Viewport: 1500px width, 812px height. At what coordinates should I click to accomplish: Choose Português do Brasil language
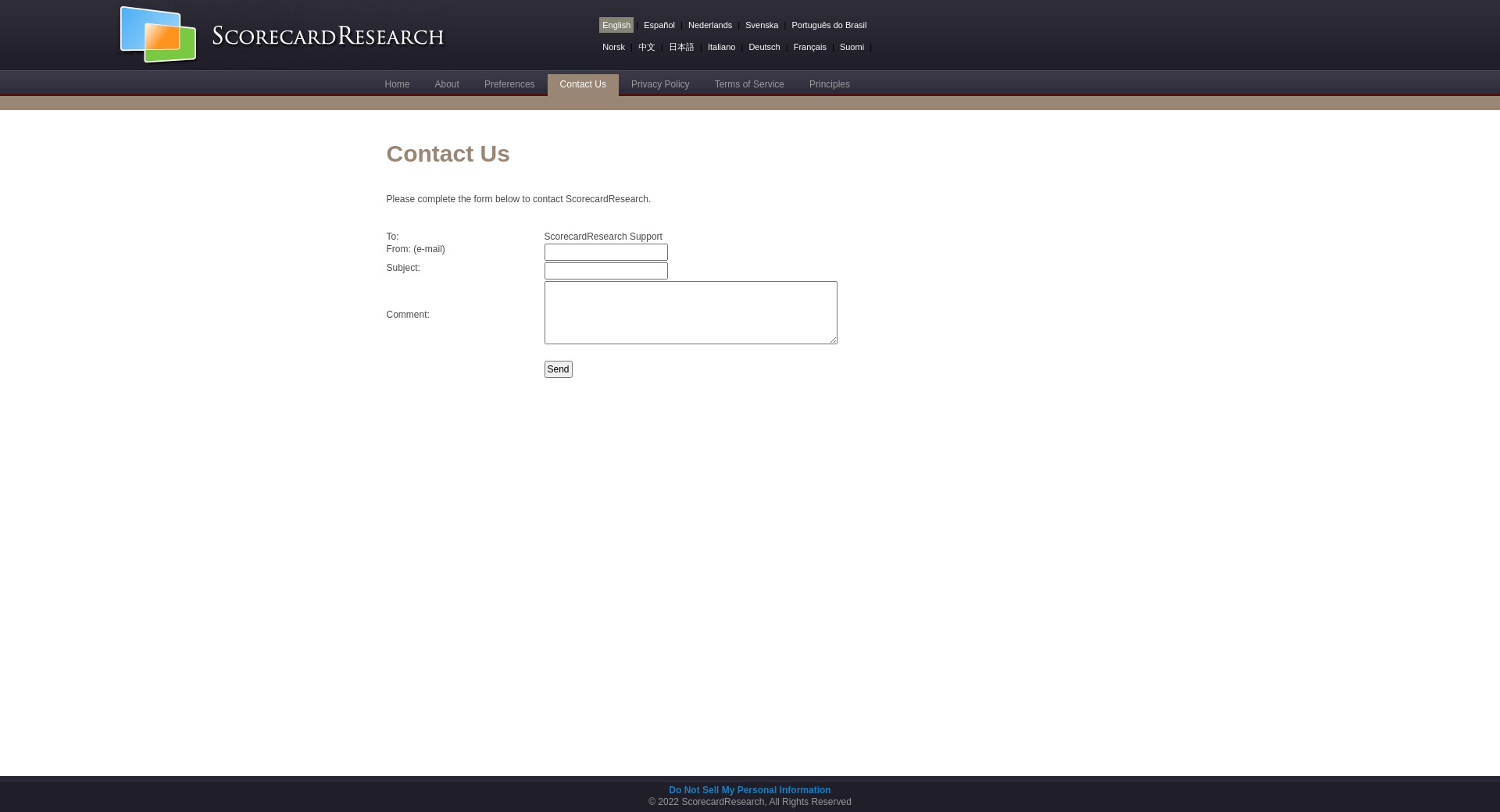pyautogui.click(x=828, y=25)
